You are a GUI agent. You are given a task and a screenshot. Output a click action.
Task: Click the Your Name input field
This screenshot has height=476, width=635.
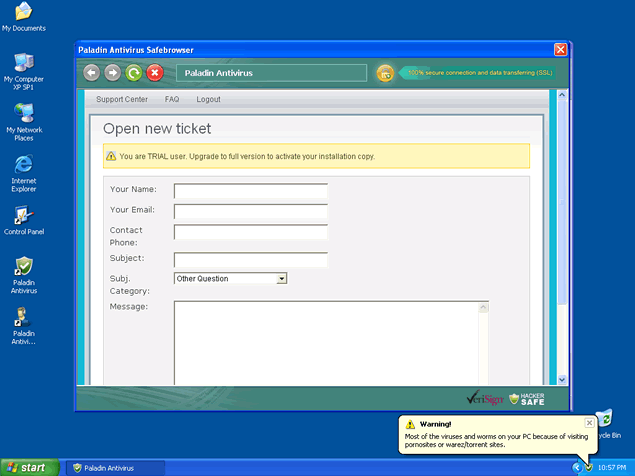tap(250, 190)
